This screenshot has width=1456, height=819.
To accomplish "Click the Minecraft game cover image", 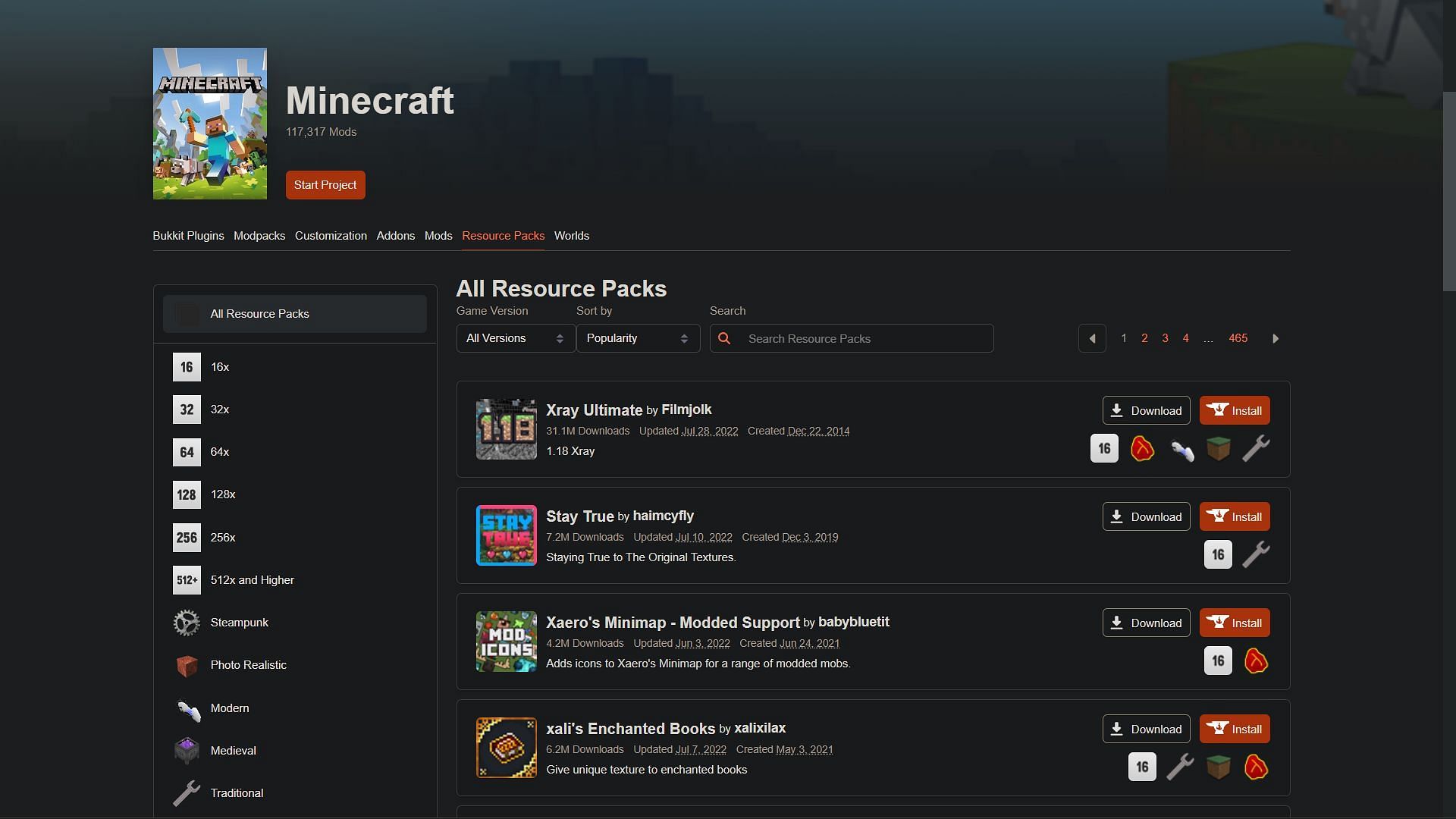I will point(210,124).
